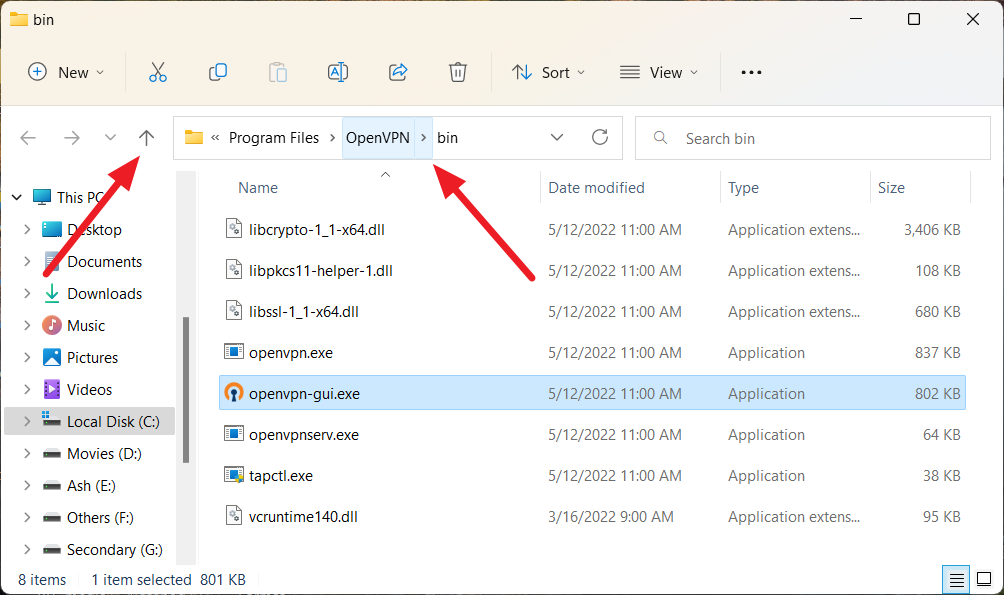Collapse the This PC tree entry
This screenshot has height=595, width=1004.
click(16, 197)
